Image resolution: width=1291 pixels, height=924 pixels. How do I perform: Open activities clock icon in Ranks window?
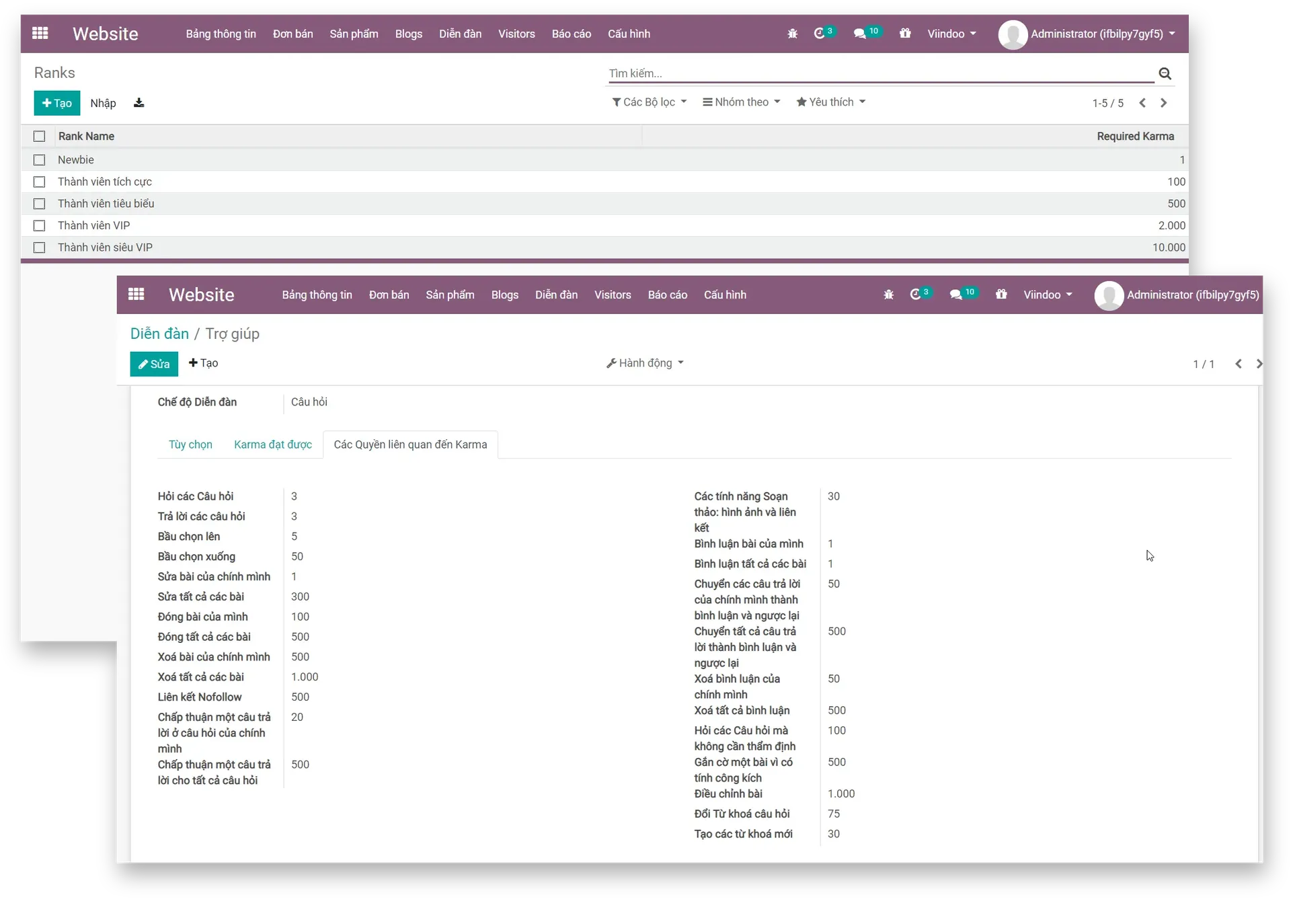coord(819,33)
